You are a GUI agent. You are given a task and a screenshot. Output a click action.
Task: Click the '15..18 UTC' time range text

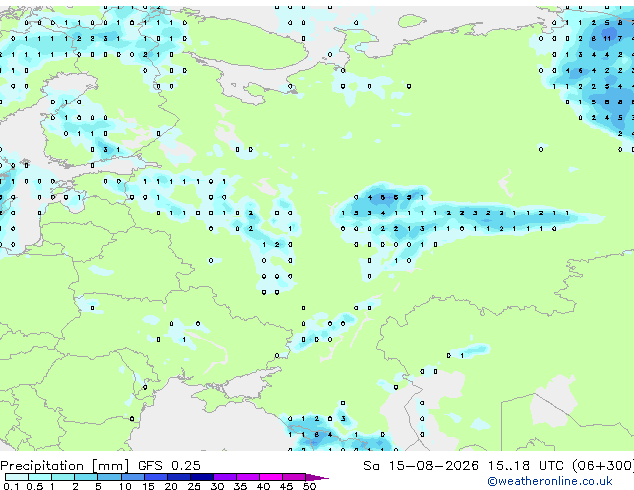point(525,466)
